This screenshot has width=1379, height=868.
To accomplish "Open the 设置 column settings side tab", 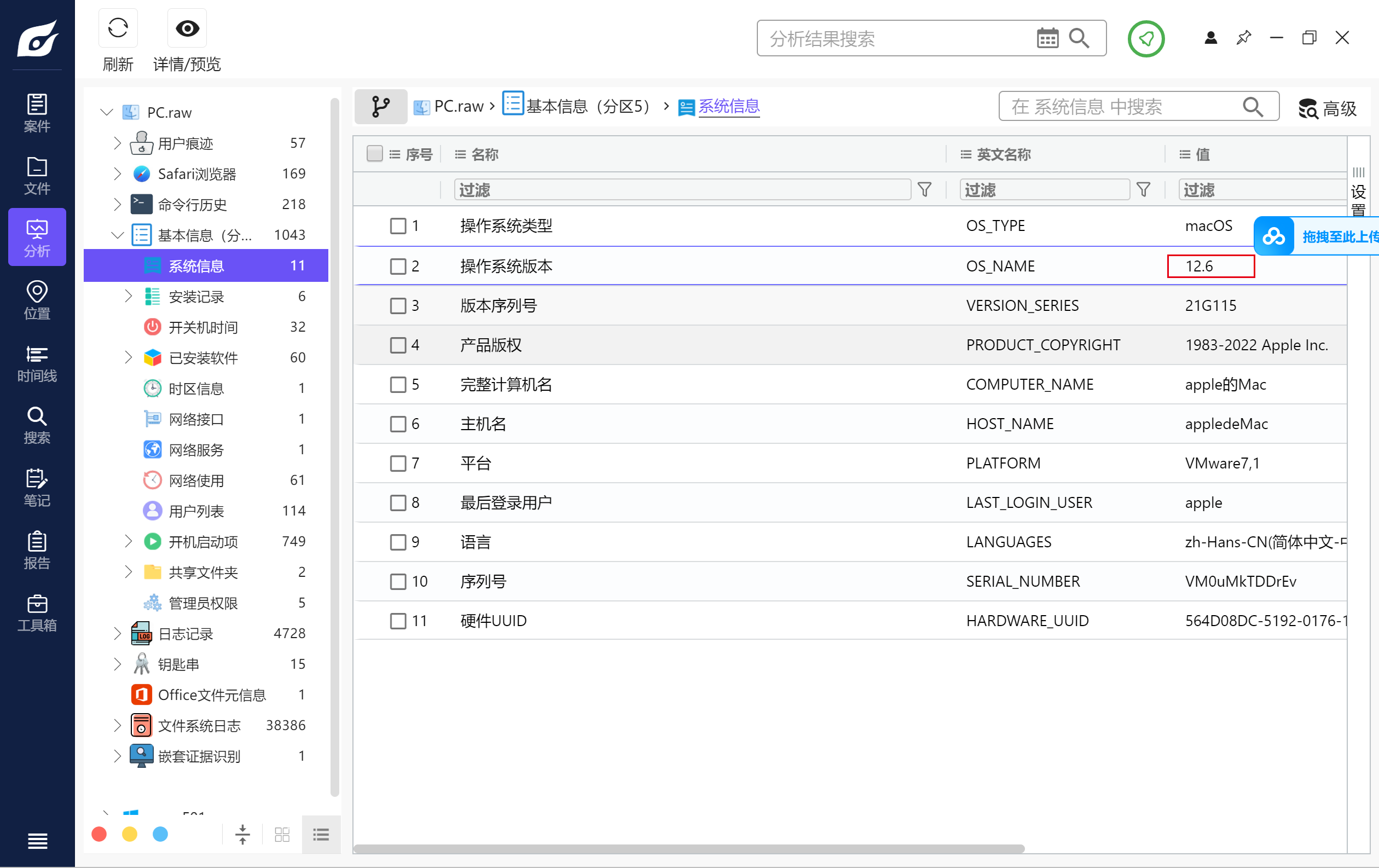I will point(1358,193).
